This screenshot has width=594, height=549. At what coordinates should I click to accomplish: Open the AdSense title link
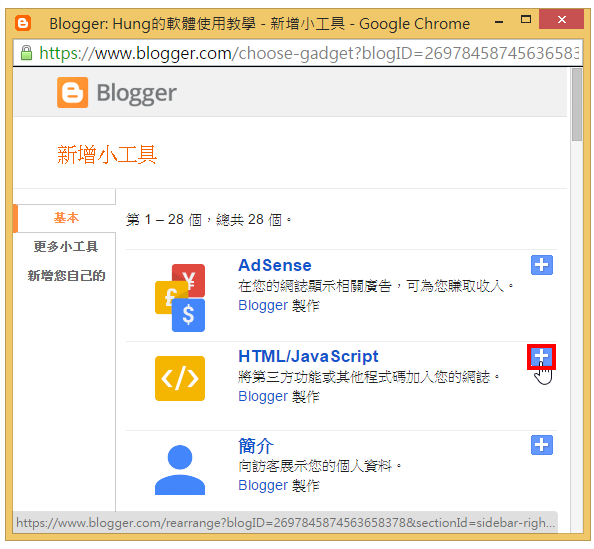coord(275,265)
